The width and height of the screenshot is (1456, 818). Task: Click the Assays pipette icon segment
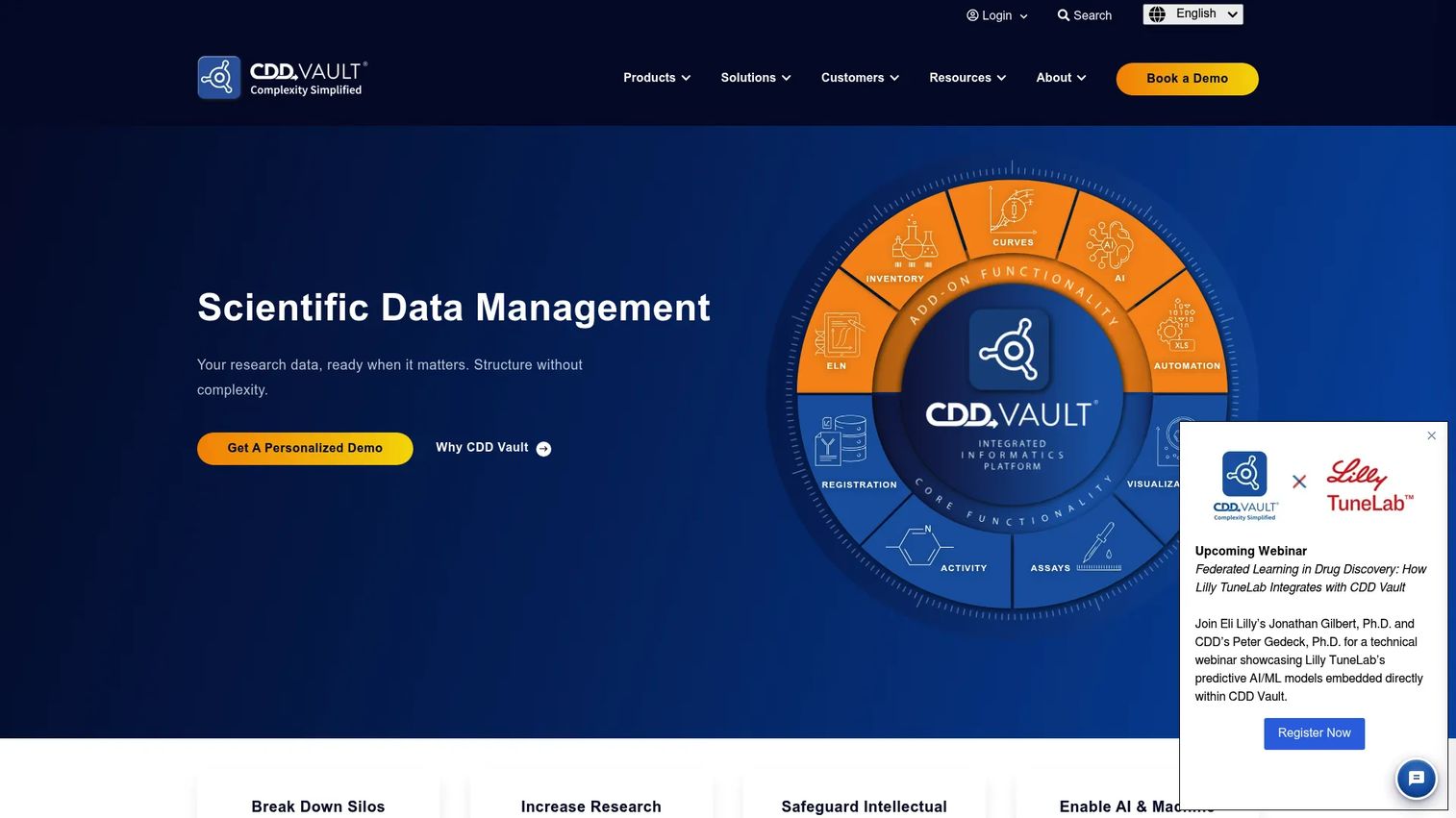[1099, 547]
